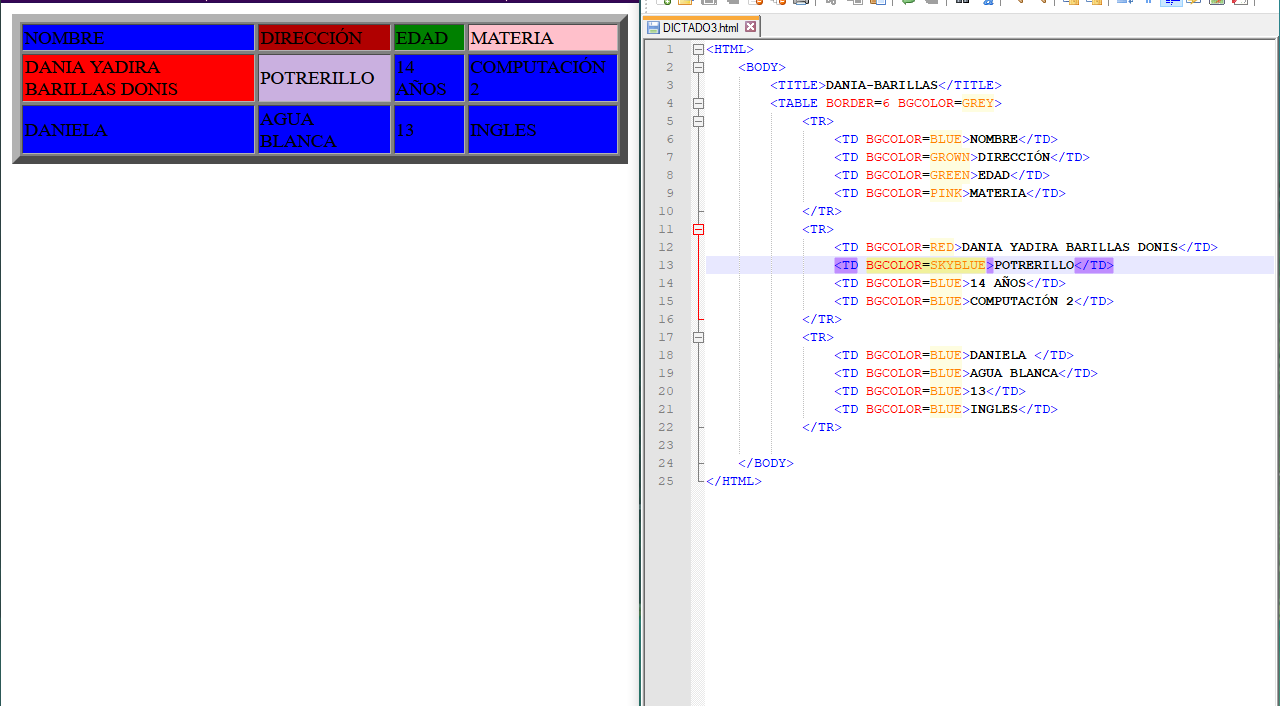
Task: Click the DANIELA code on line 18
Action: tap(954, 355)
